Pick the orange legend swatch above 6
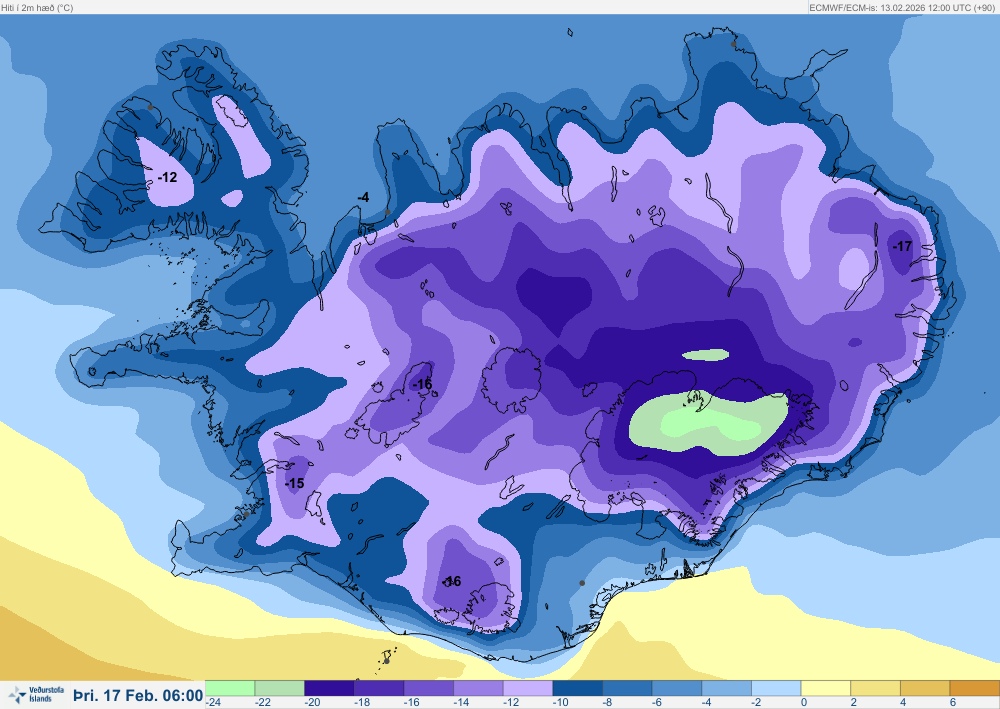The image size is (1000, 709). (974, 688)
